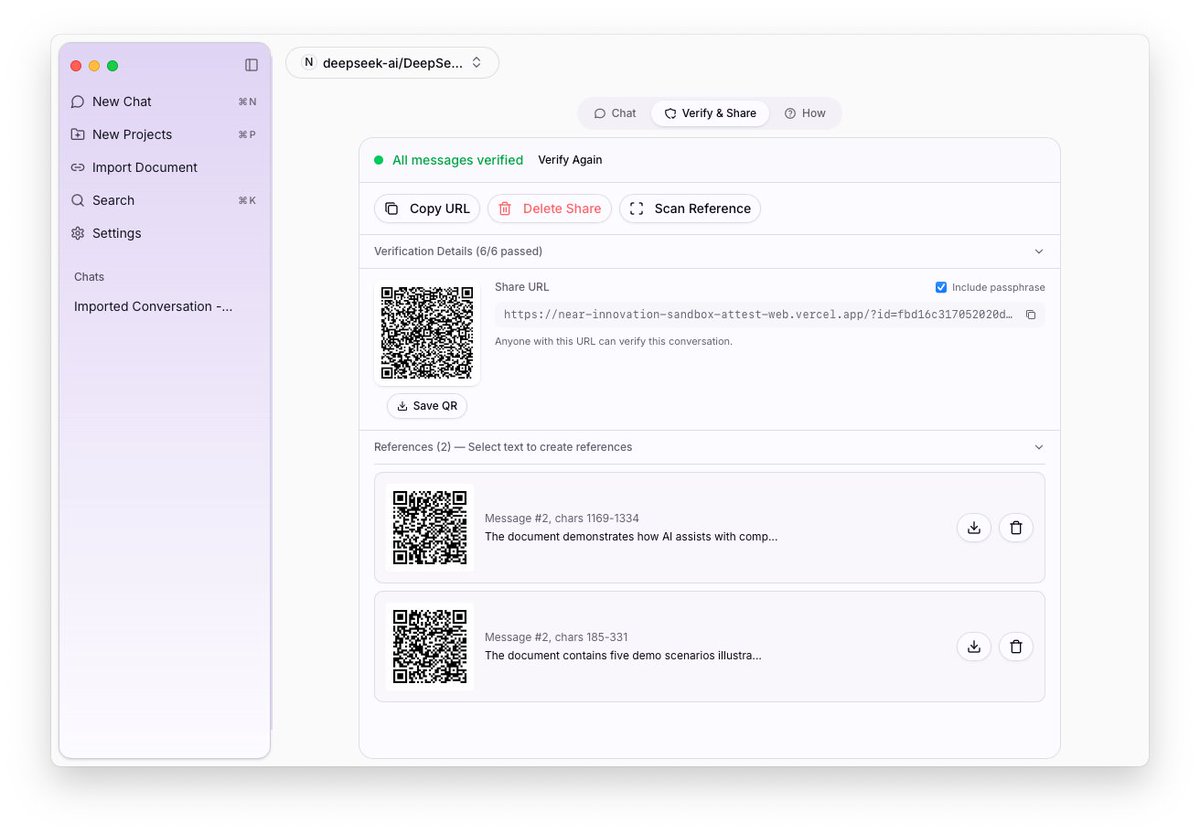
Task: Click the green maximize window button
Action: (x=113, y=66)
